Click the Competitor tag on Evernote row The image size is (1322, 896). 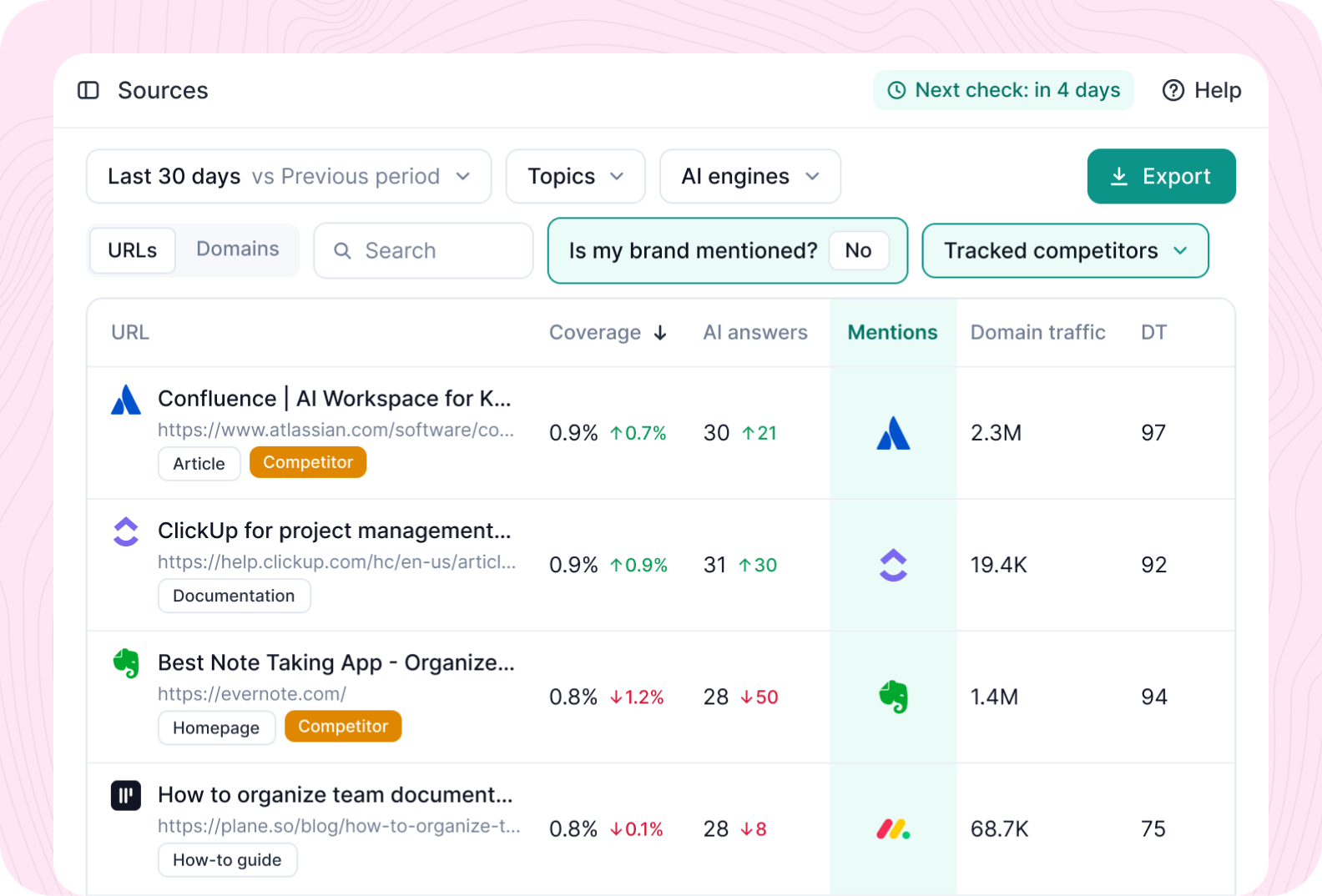(x=343, y=726)
